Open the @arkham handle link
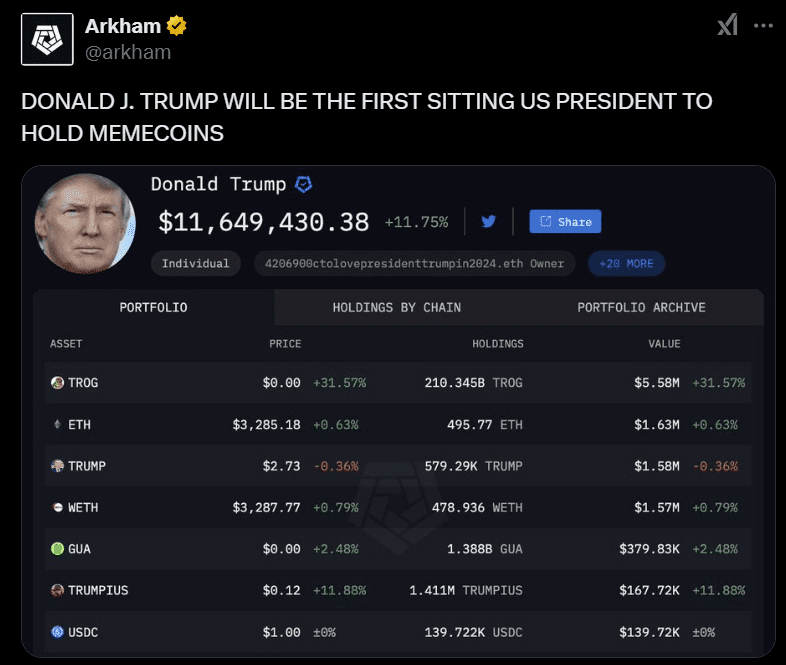Screen dimensions: 786x665 [x=128, y=52]
